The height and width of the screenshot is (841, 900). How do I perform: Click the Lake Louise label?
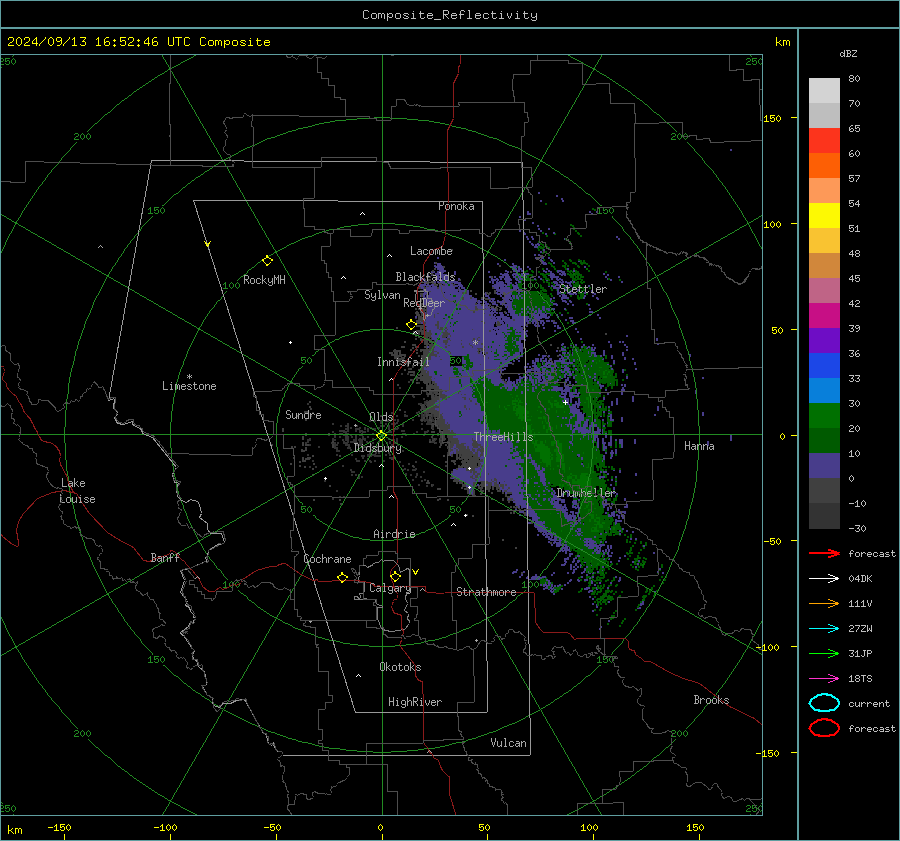pos(77,491)
